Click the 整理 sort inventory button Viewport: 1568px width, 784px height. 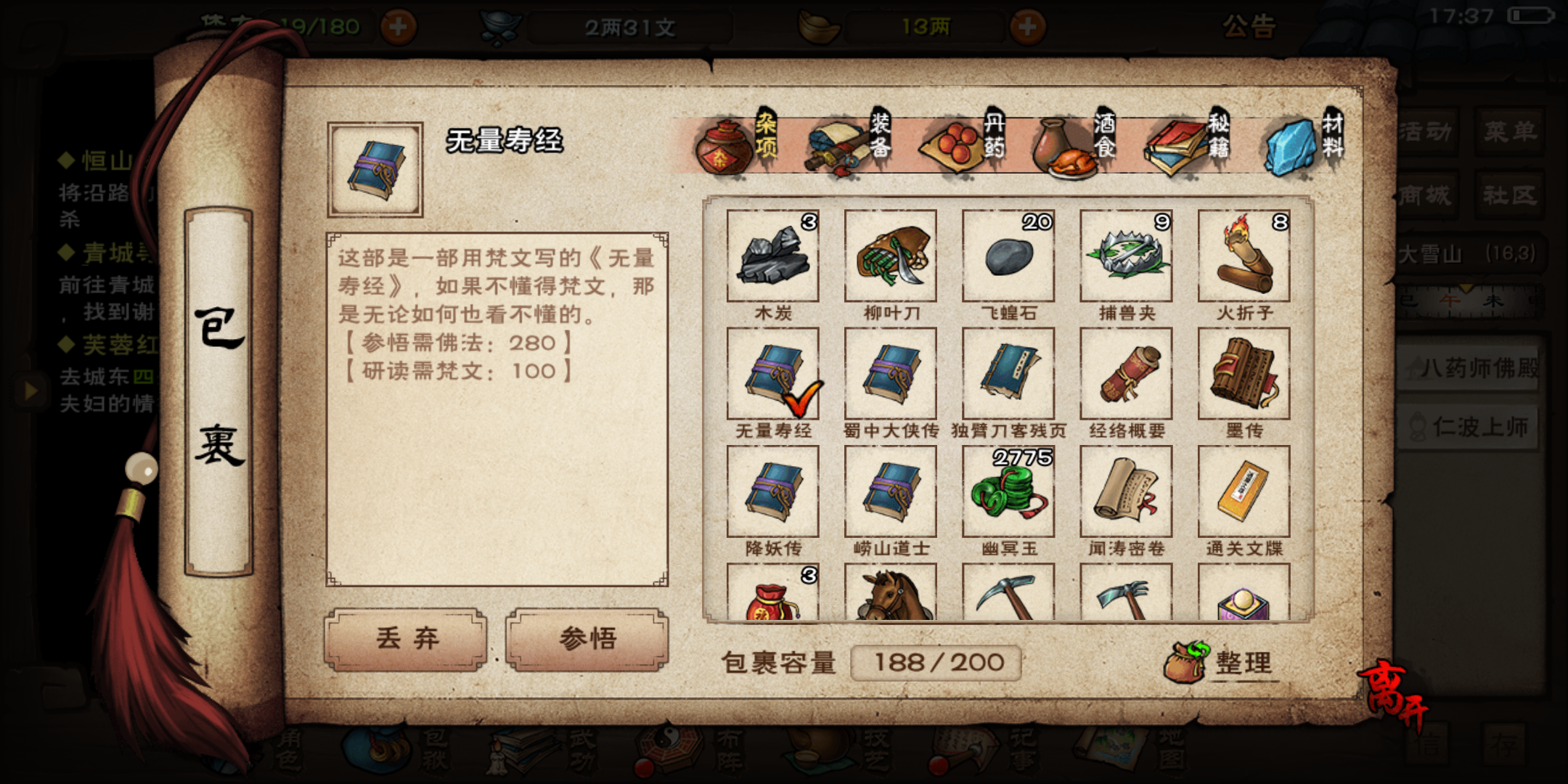tap(1220, 662)
